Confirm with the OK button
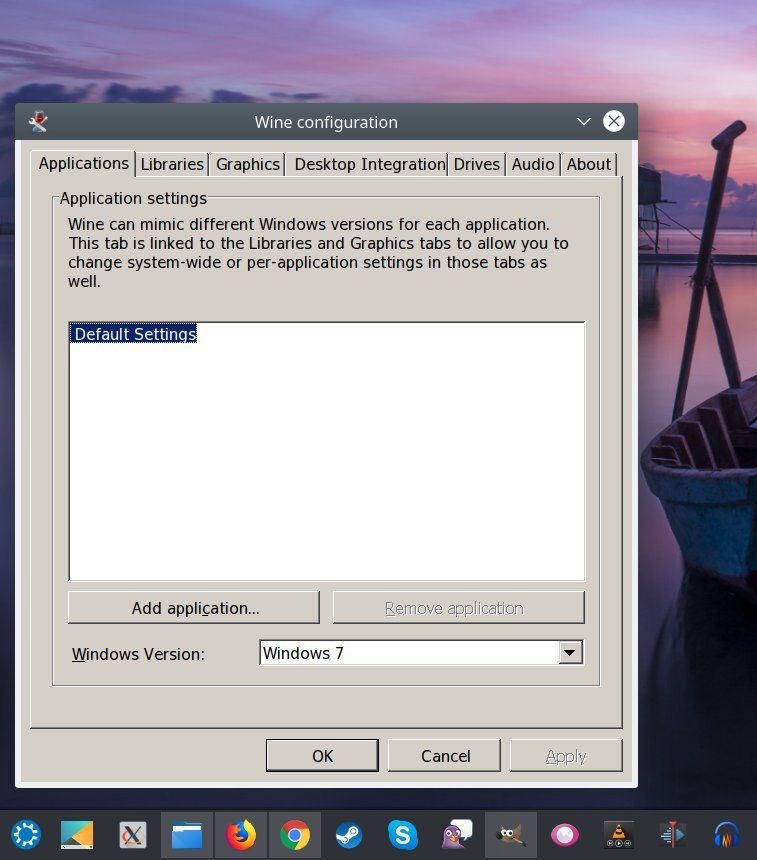Screen dimensions: 757x860 323,756
